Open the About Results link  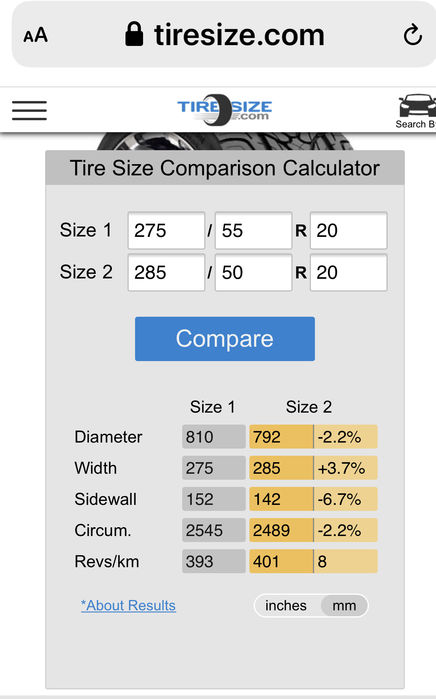[128, 605]
